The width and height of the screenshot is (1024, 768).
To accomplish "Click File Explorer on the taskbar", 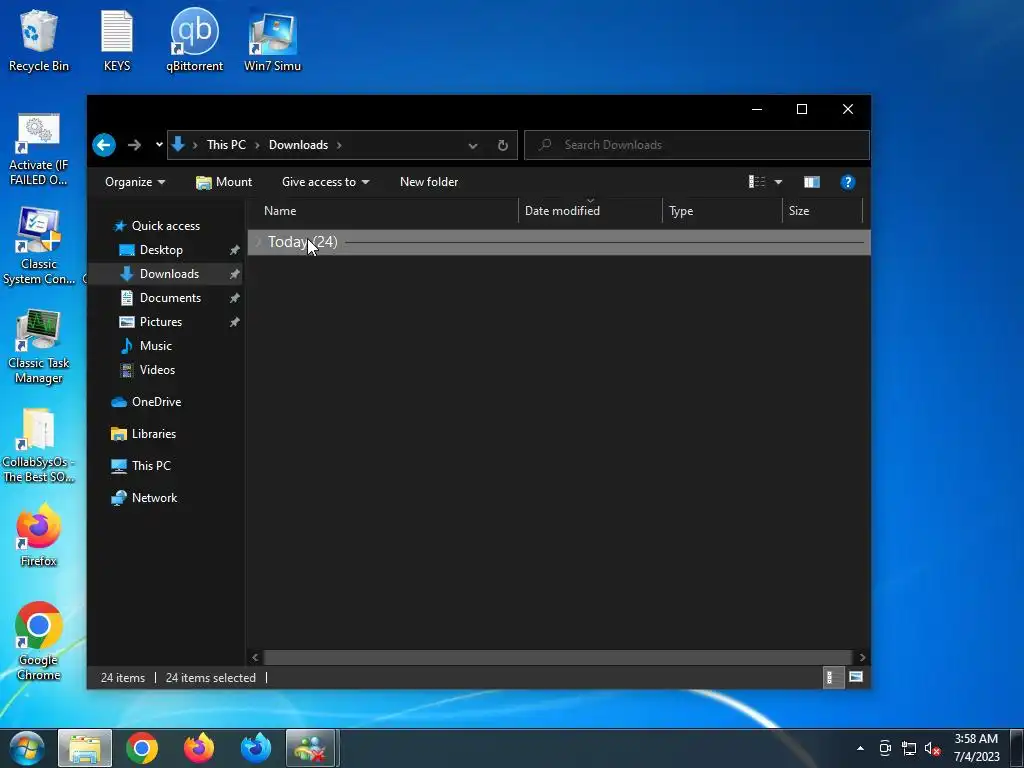I will pos(85,748).
